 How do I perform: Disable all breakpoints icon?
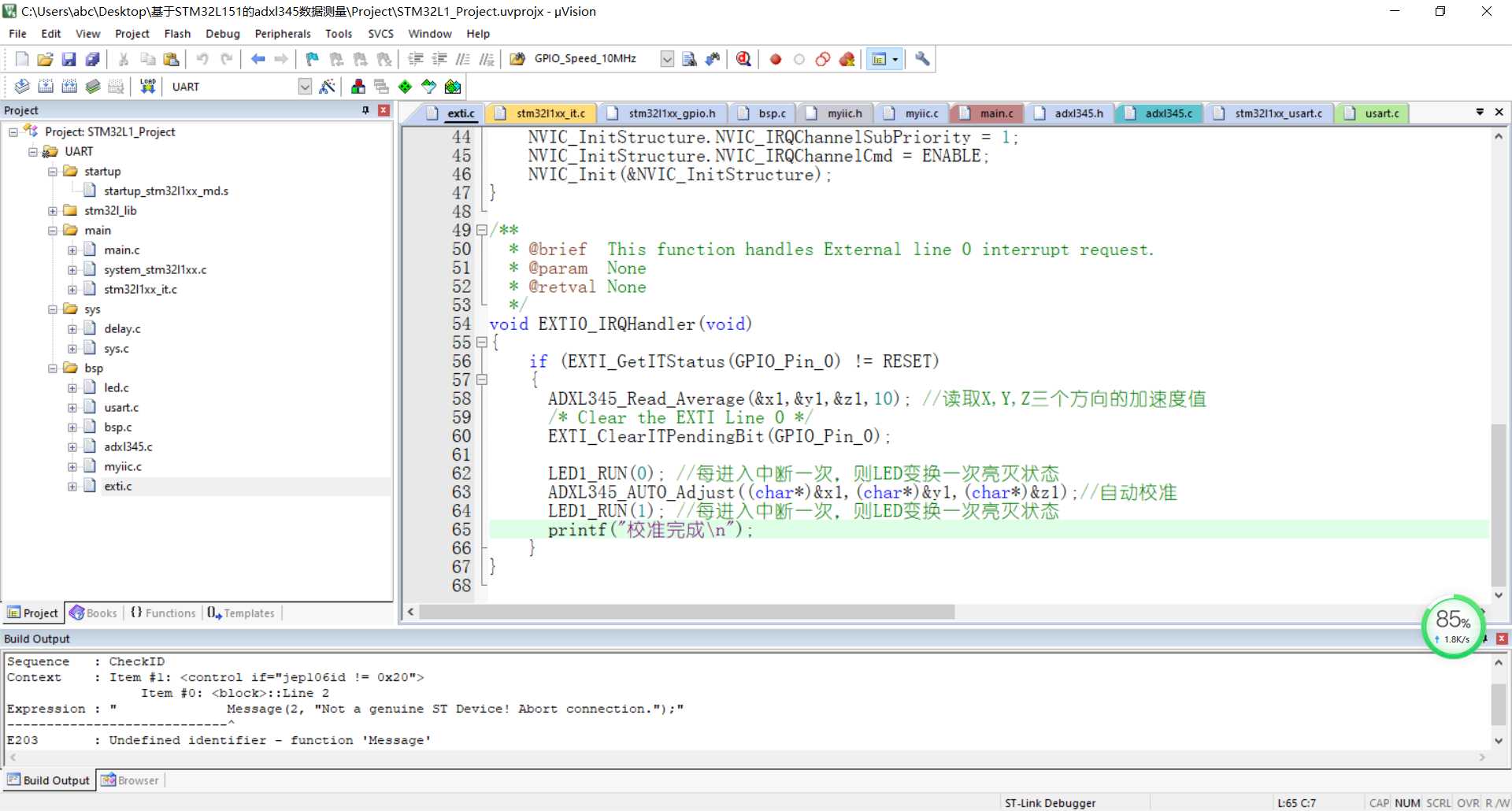point(823,59)
